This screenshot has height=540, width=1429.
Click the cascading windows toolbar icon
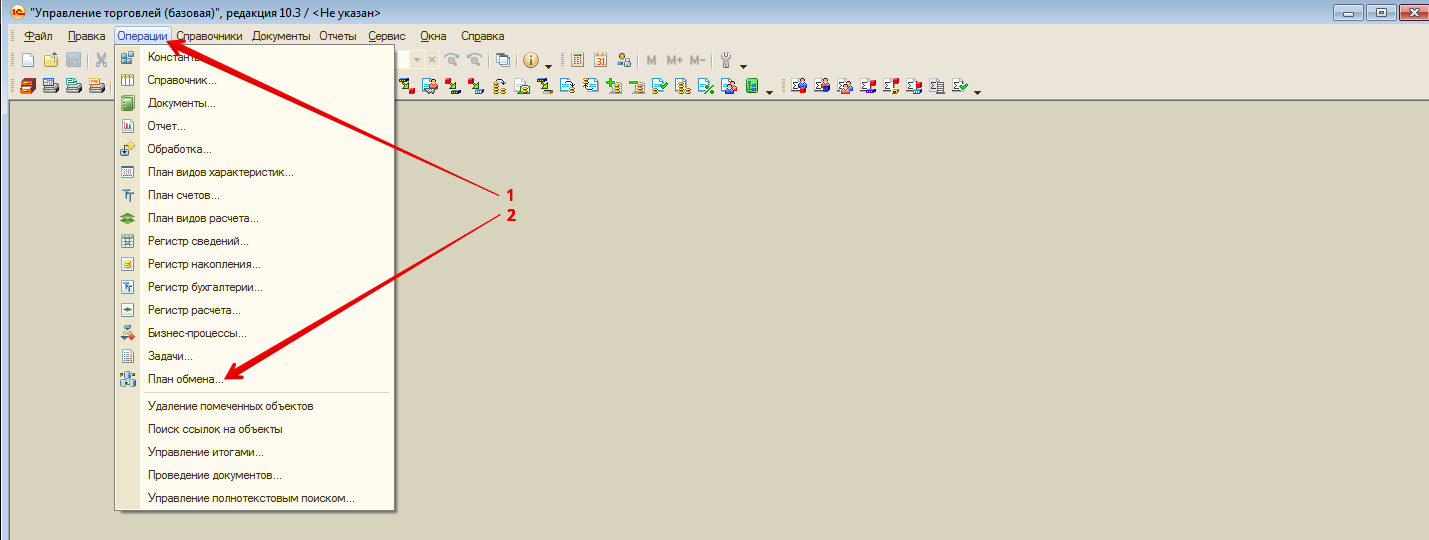pos(503,60)
